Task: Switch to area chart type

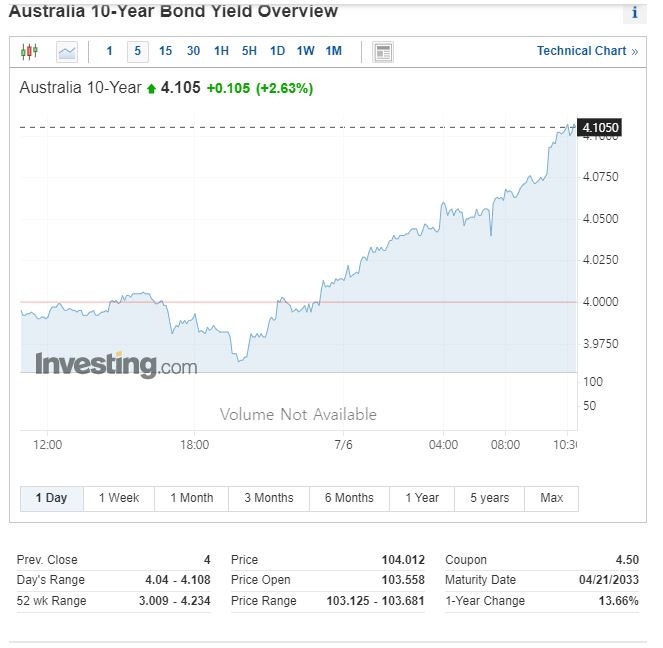Action: coord(67,52)
